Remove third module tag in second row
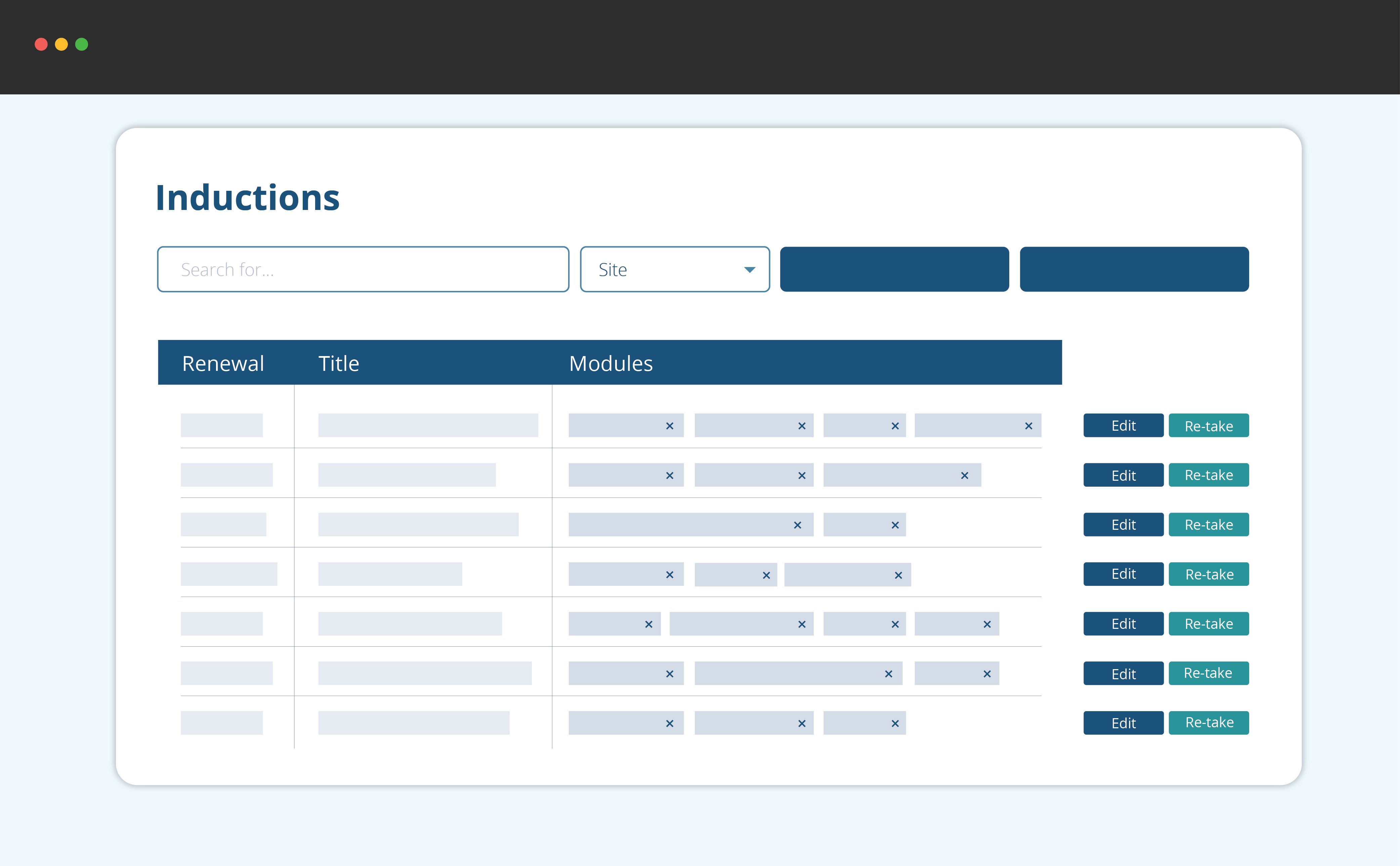This screenshot has height=866, width=1400. [x=964, y=476]
